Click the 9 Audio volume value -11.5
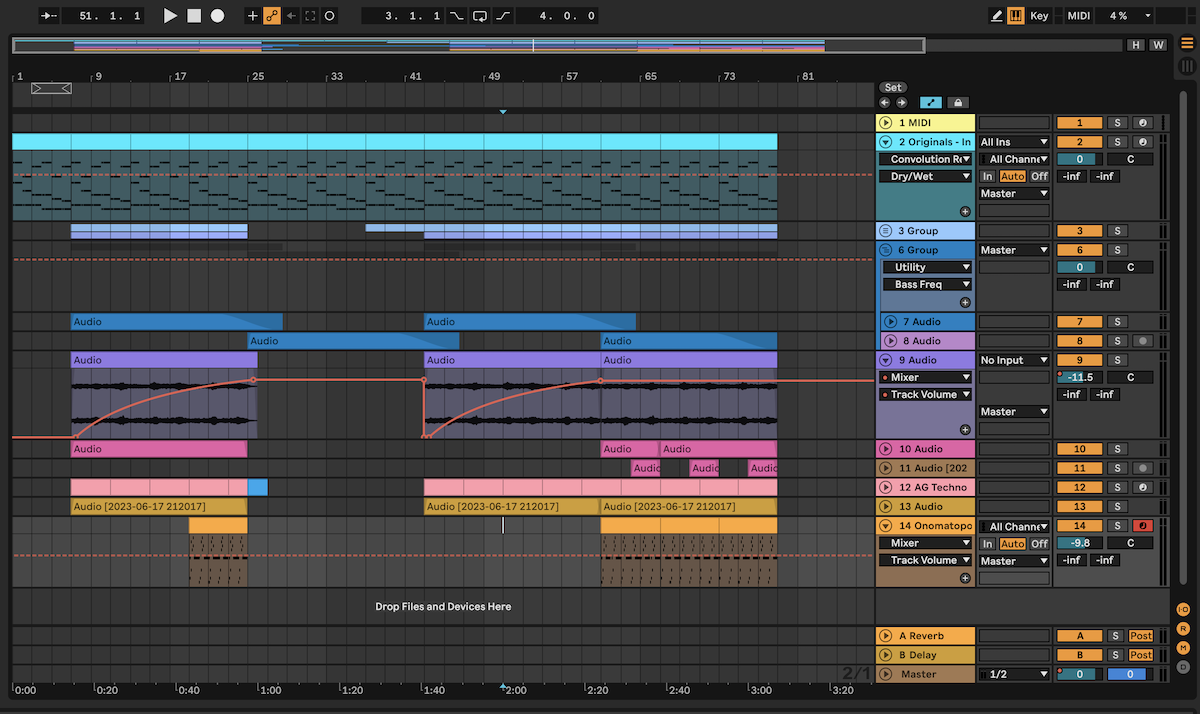 pos(1079,377)
